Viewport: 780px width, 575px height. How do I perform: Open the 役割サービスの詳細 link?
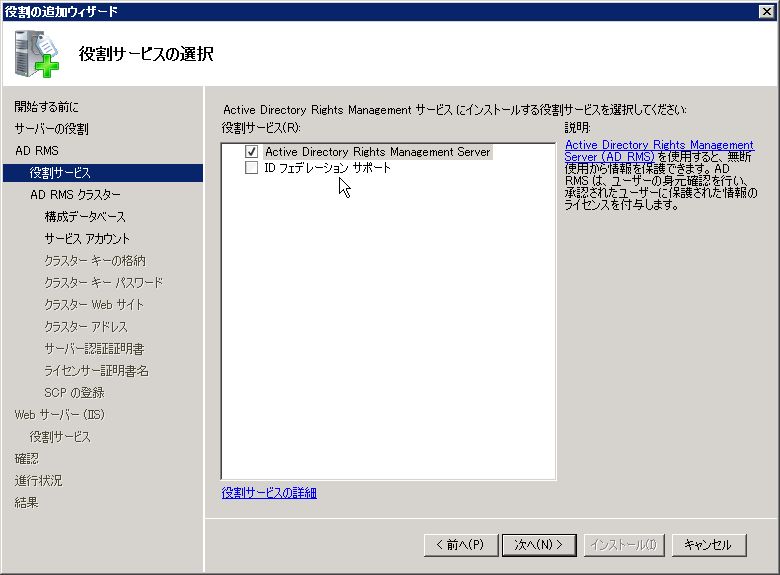[x=269, y=492]
